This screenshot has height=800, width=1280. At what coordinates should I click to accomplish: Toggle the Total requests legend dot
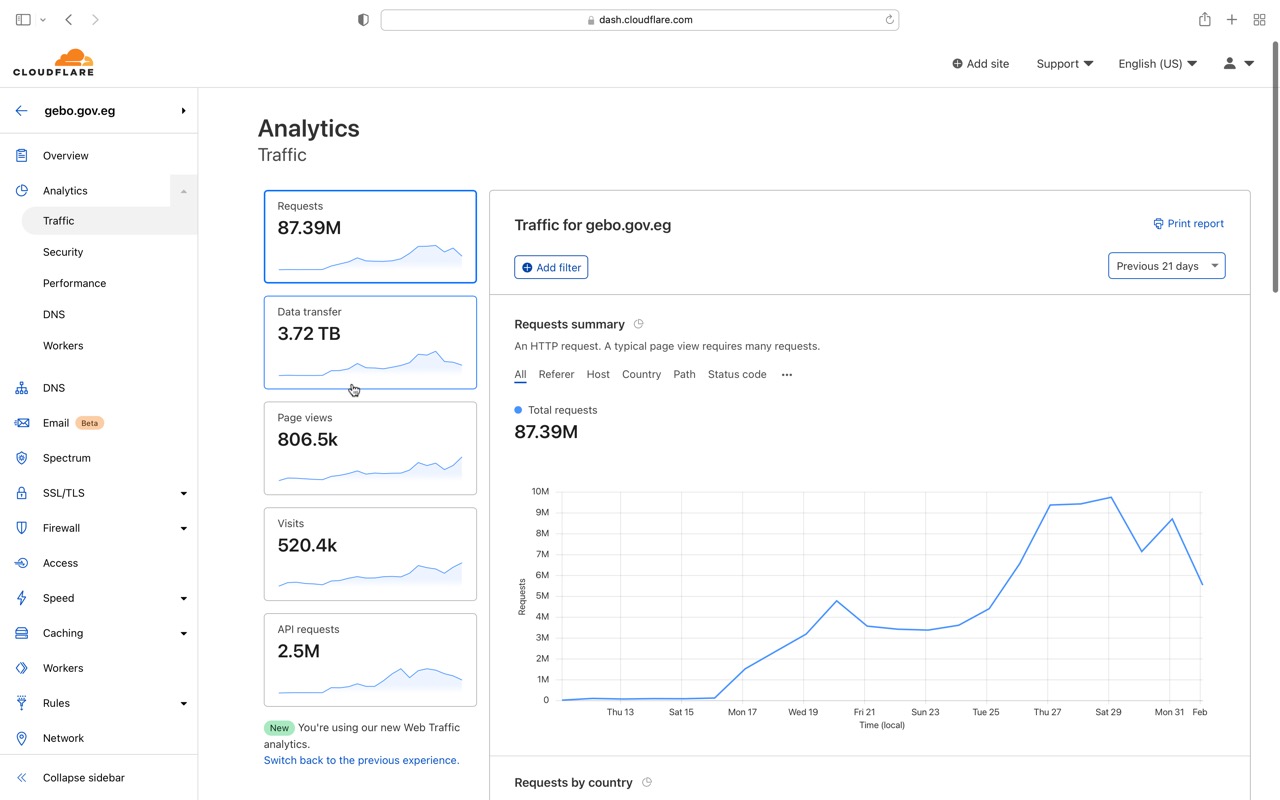[x=518, y=410]
